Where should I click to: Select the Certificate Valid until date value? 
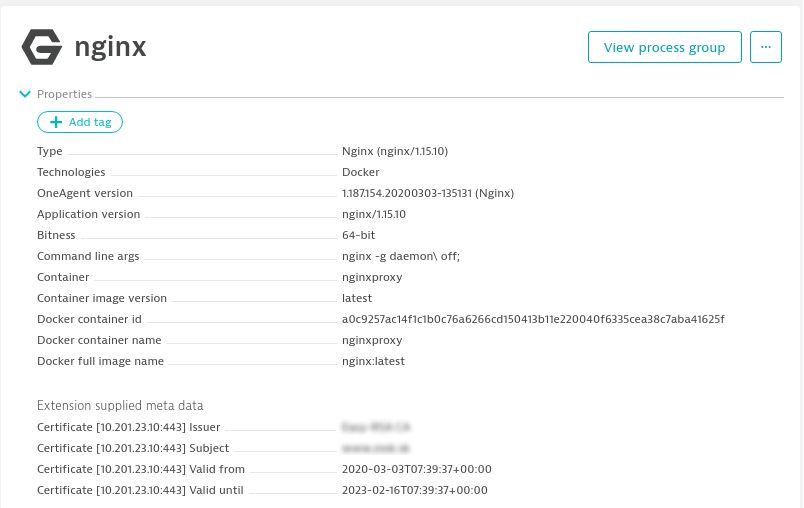(x=414, y=490)
